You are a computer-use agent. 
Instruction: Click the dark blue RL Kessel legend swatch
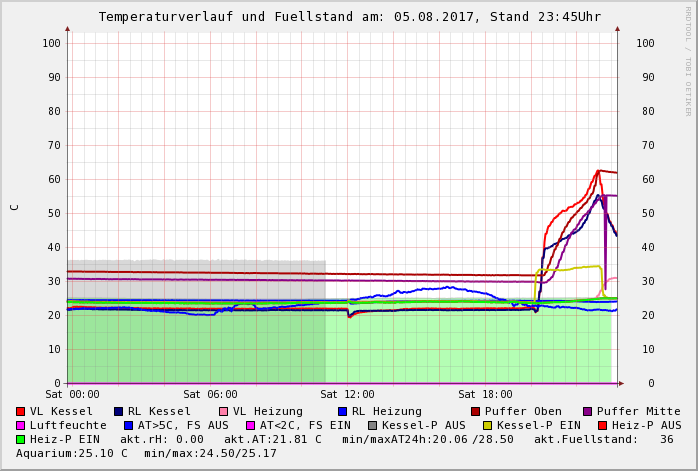[x=118, y=411]
